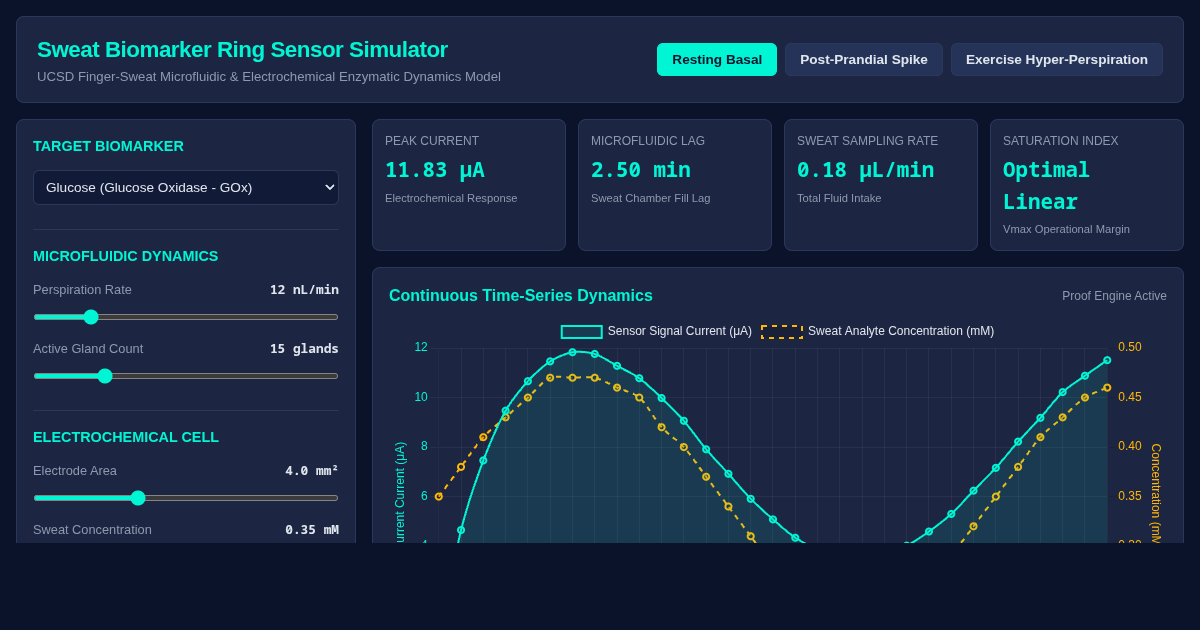Select the Resting Basal preset
1200x630 pixels.
tap(716, 59)
